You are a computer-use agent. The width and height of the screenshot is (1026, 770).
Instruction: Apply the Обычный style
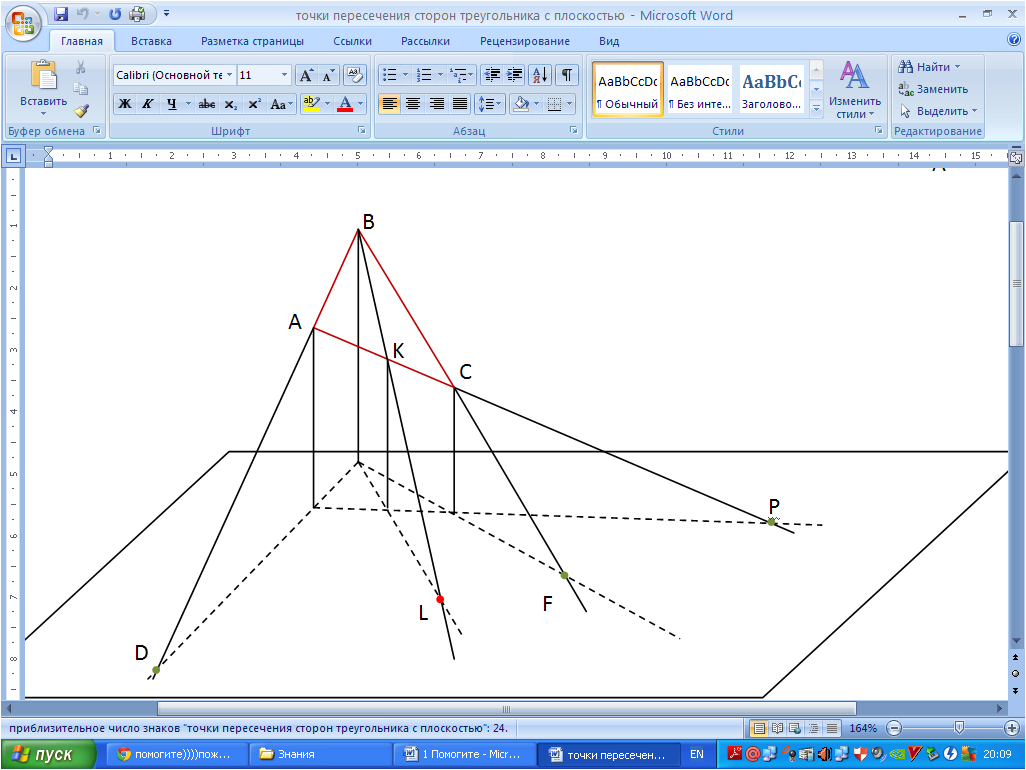click(x=628, y=90)
